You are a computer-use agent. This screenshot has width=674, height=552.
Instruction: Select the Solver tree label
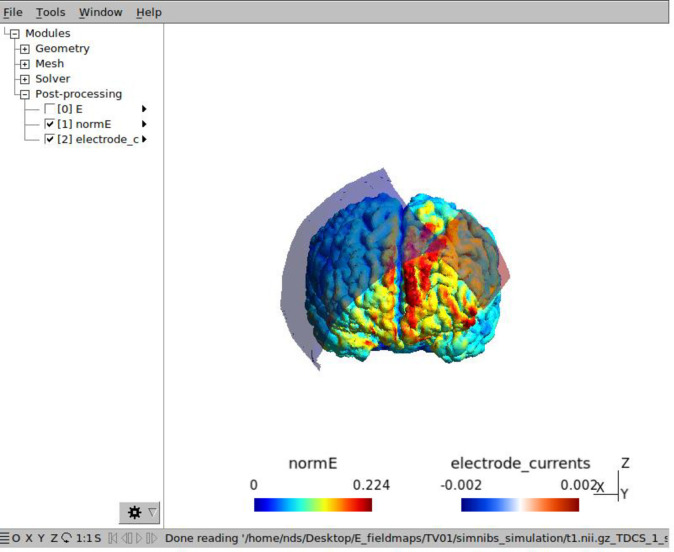[52, 79]
